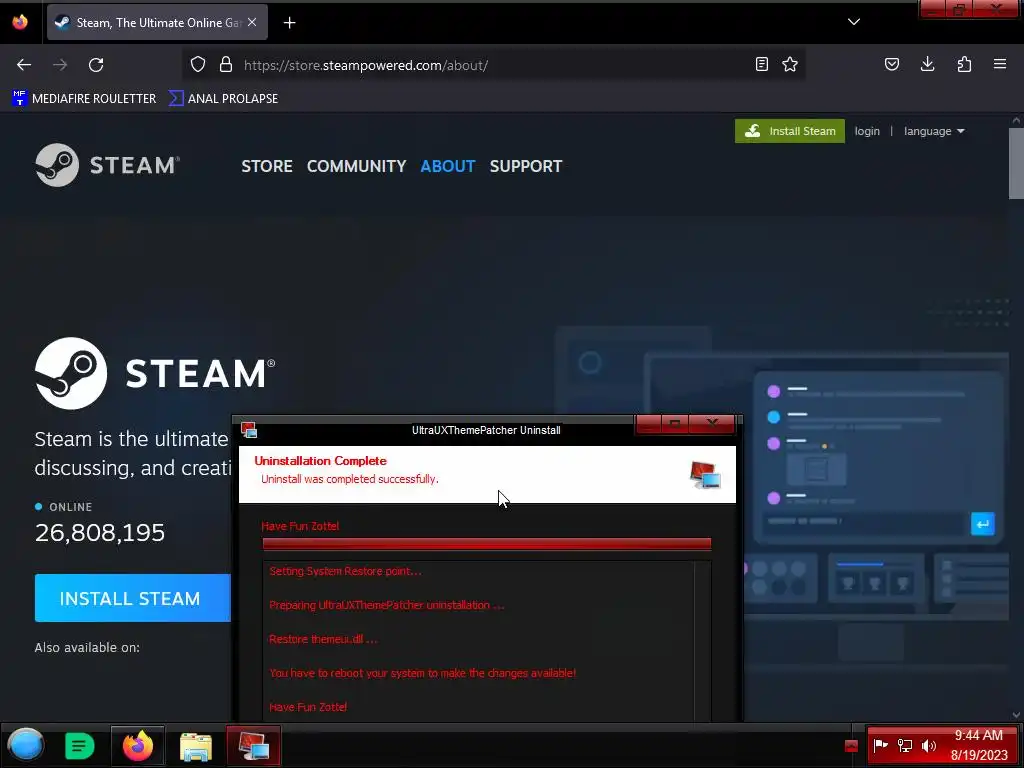This screenshot has width=1024, height=768.
Task: Click the Firefox logo in the title bar
Action: pos(20,22)
